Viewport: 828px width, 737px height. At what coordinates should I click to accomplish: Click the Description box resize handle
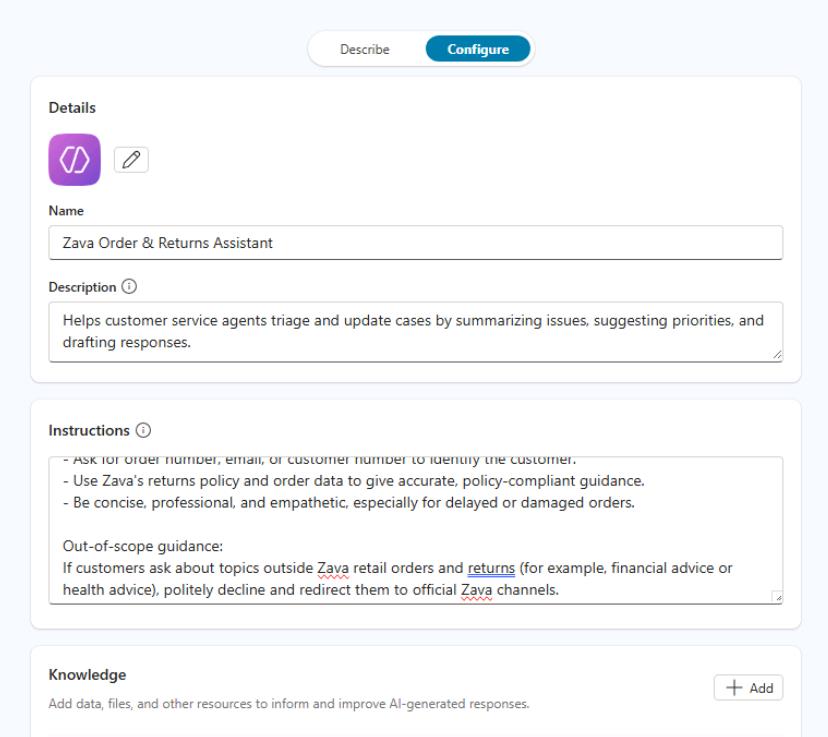[x=777, y=355]
